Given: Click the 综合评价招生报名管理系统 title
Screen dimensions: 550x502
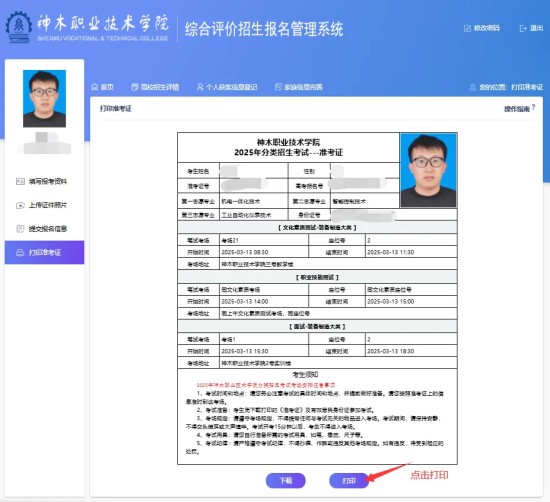Looking at the screenshot, I should pyautogui.click(x=264, y=29).
